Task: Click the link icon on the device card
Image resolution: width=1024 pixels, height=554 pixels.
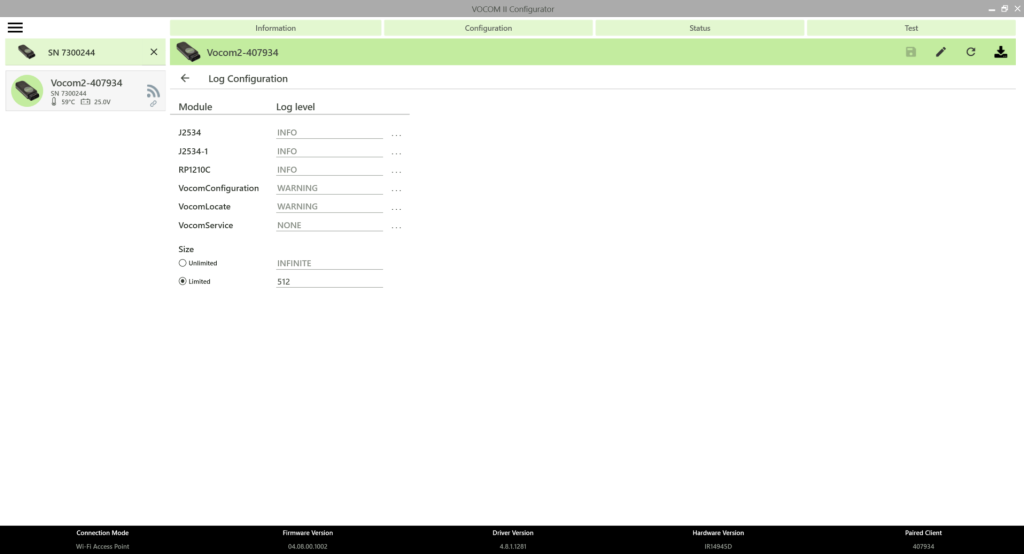Action: (153, 104)
